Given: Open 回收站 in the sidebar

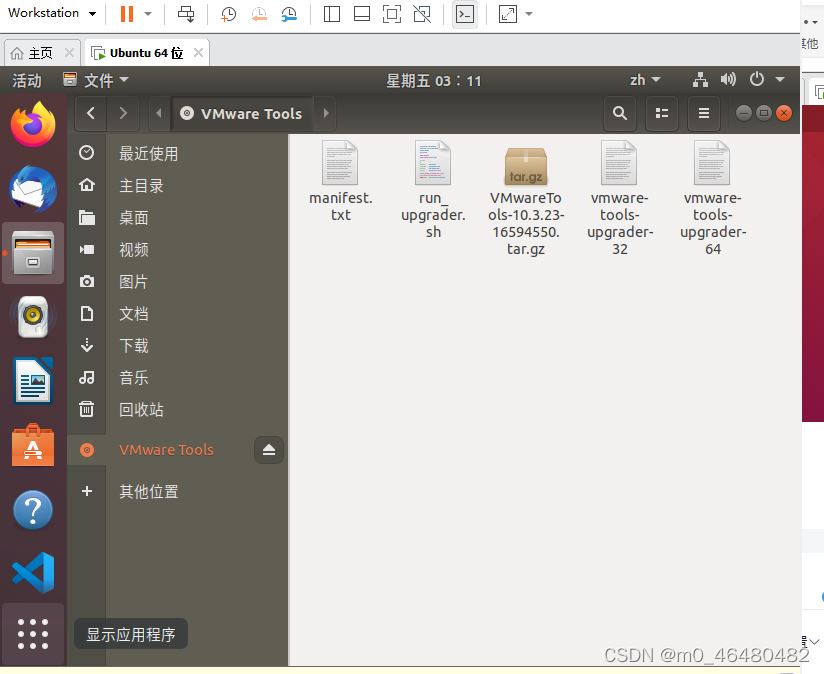Looking at the screenshot, I should [178, 409].
